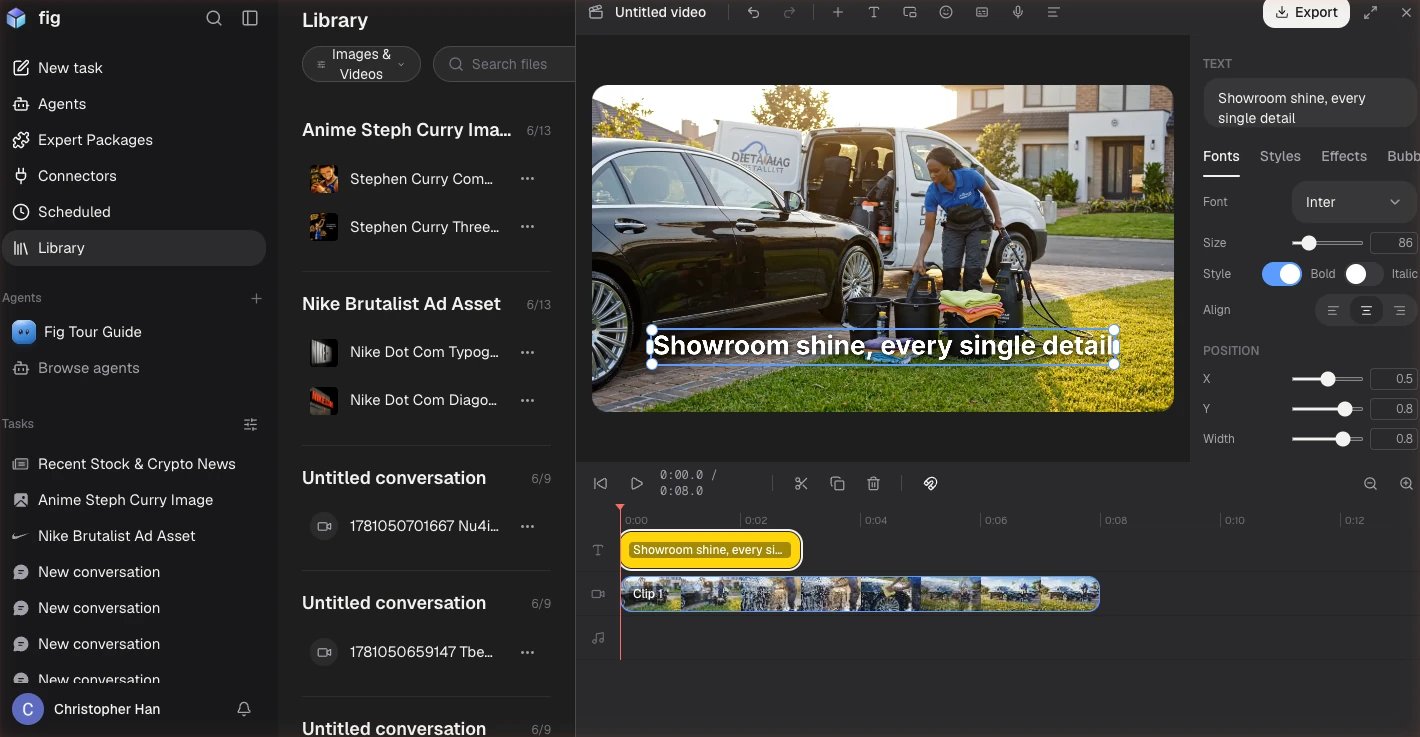The height and width of the screenshot is (737, 1420).
Task: Click the plus icon in editor toolbar
Action: (x=838, y=12)
